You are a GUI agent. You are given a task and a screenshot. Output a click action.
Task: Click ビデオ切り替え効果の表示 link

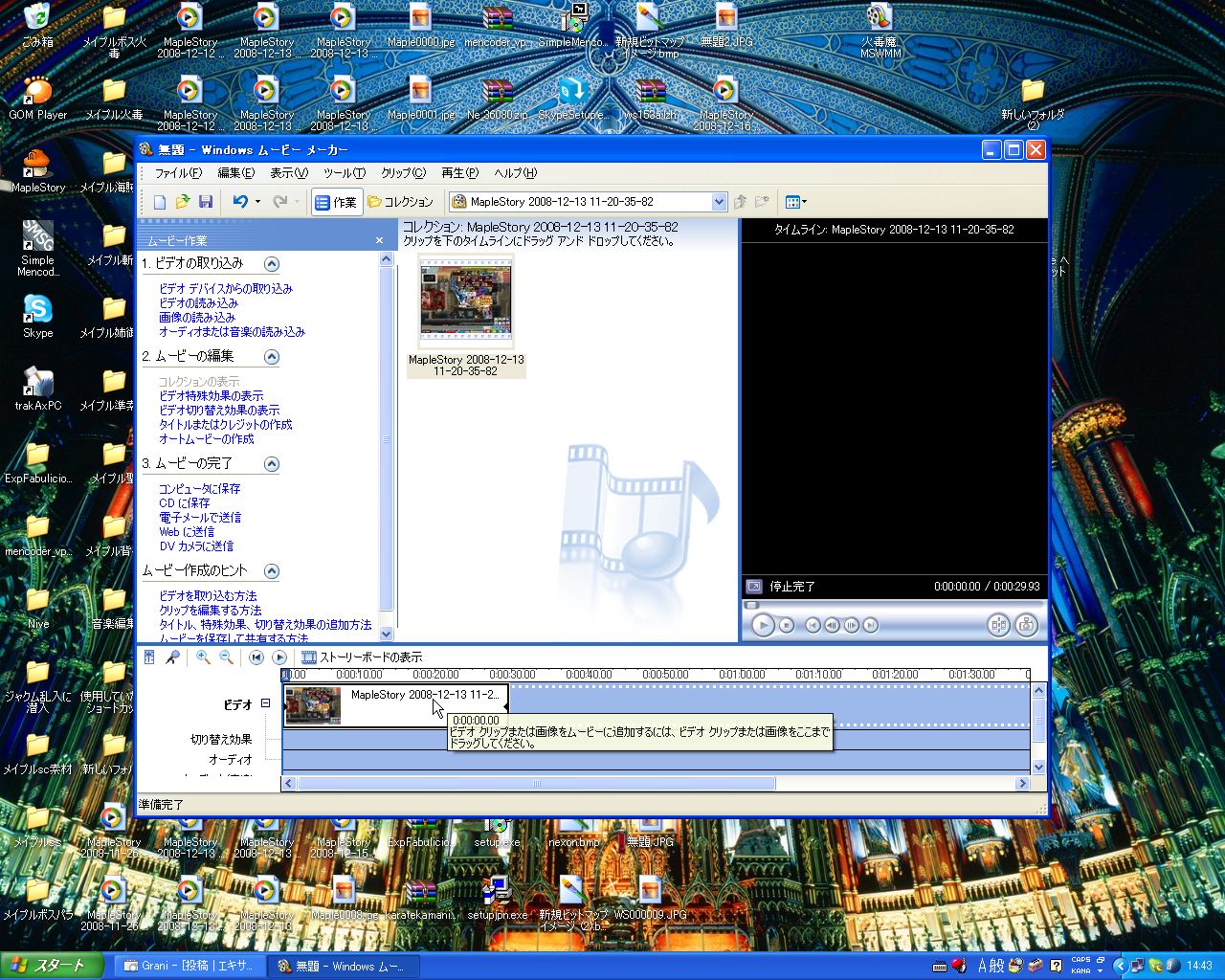tap(219, 411)
